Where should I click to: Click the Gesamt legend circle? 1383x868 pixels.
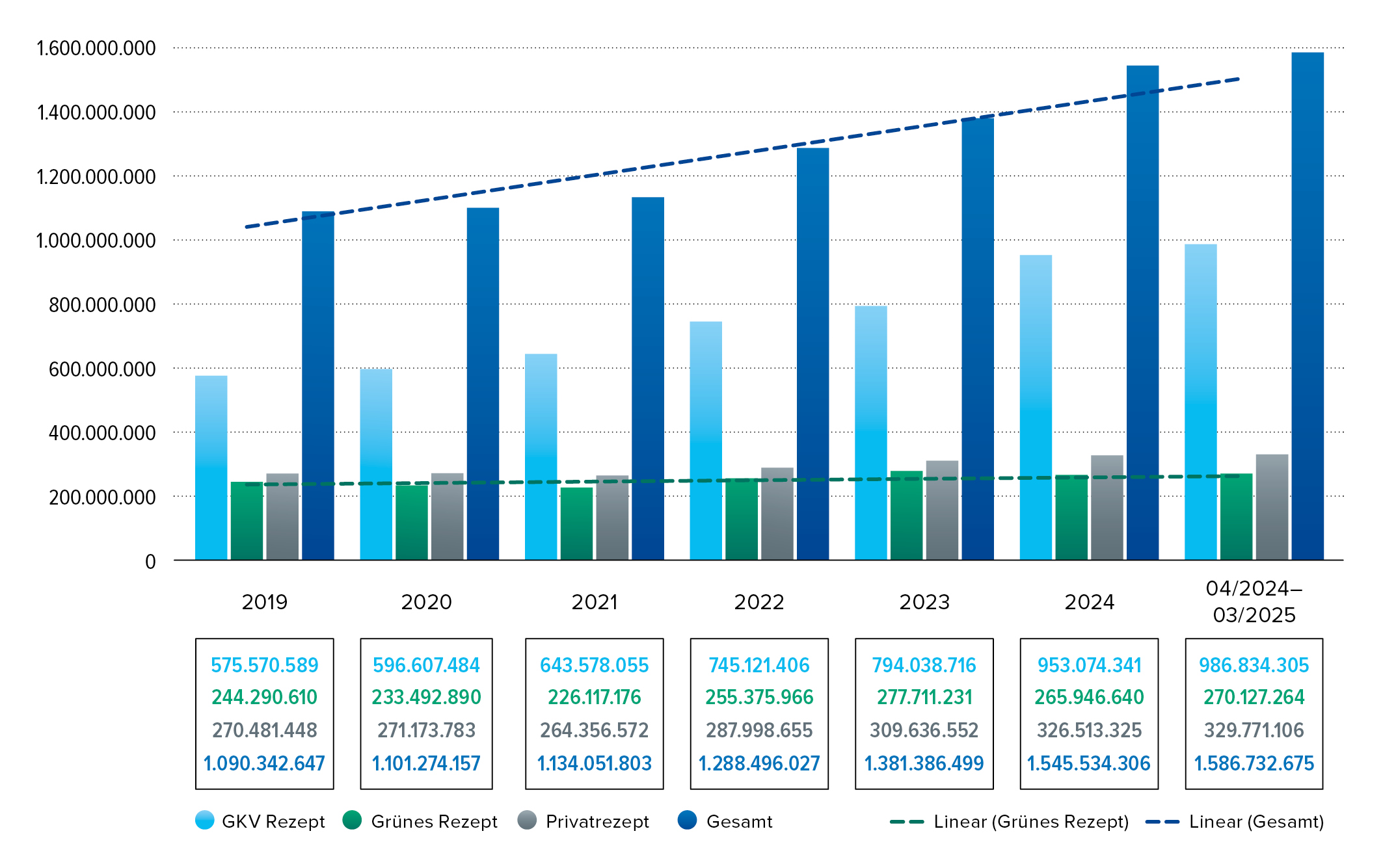(687, 820)
